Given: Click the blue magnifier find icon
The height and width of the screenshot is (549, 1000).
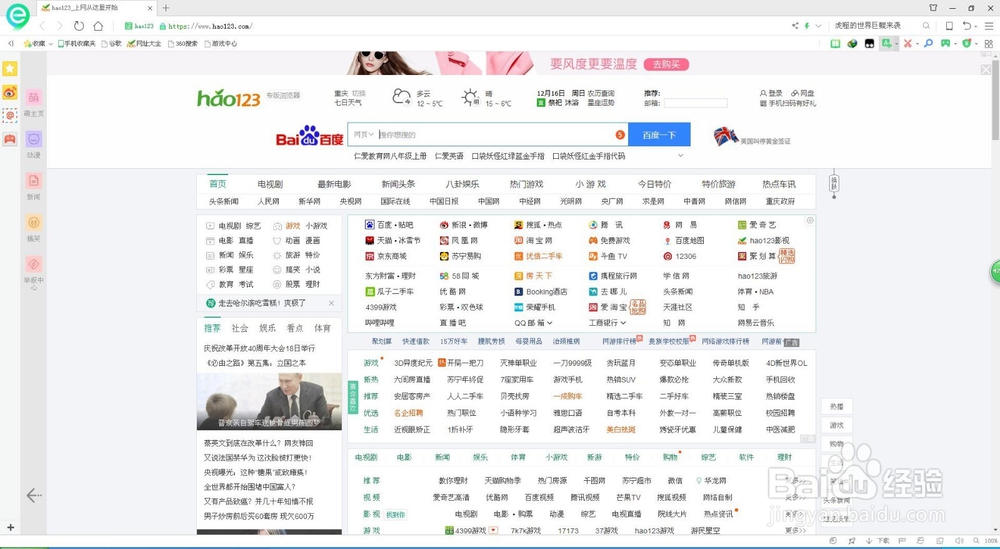Looking at the screenshot, I should pyautogui.click(x=929, y=43).
